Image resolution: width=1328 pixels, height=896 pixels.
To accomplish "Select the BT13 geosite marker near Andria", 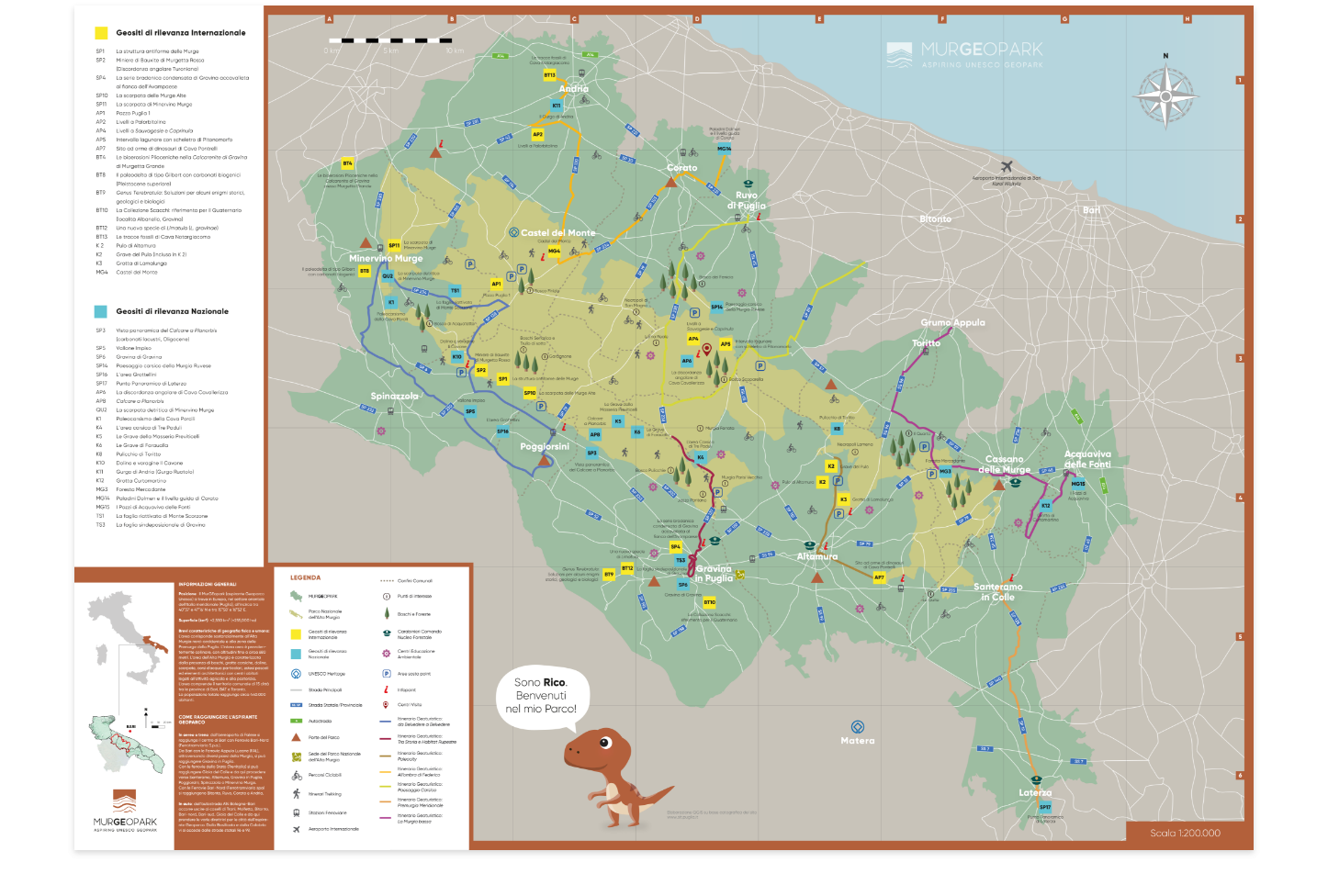I will click(x=549, y=75).
